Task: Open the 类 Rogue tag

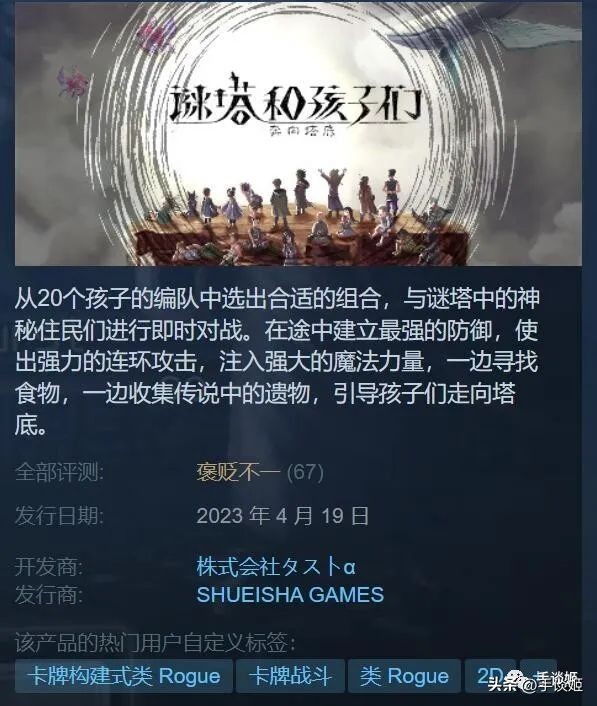Action: [x=404, y=676]
